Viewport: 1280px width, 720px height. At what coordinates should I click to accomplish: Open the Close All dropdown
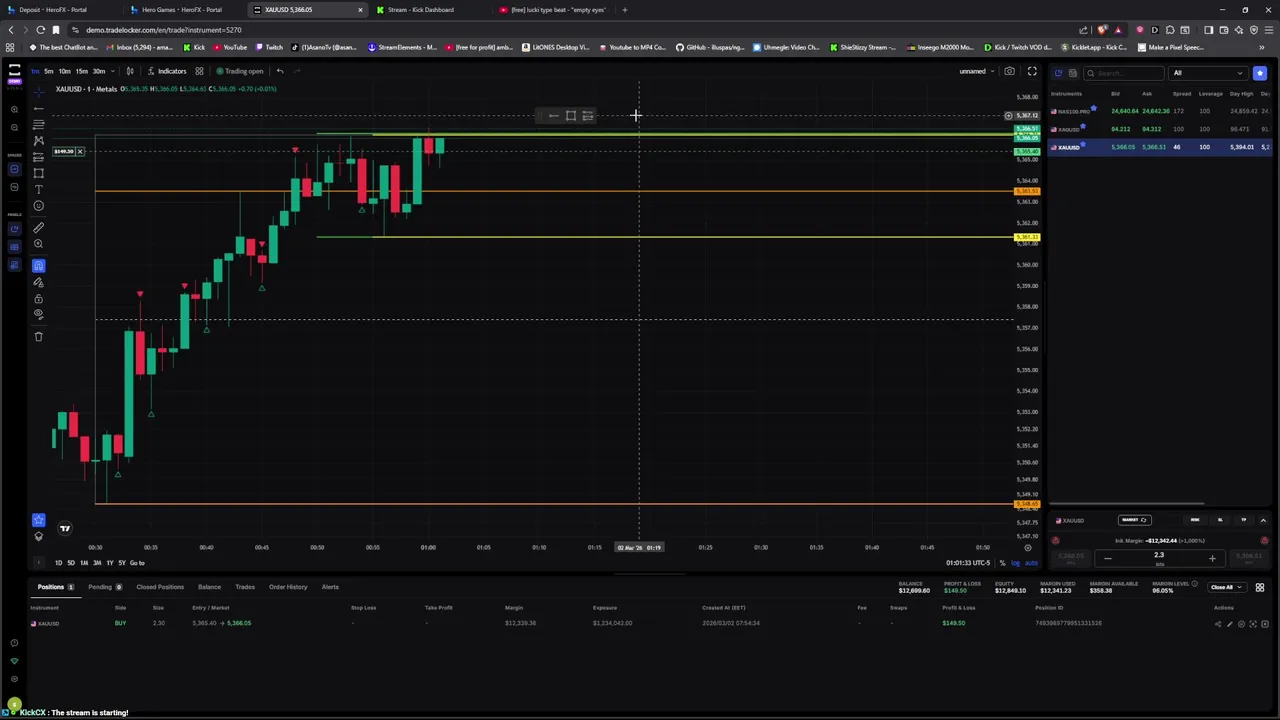pyautogui.click(x=1225, y=587)
